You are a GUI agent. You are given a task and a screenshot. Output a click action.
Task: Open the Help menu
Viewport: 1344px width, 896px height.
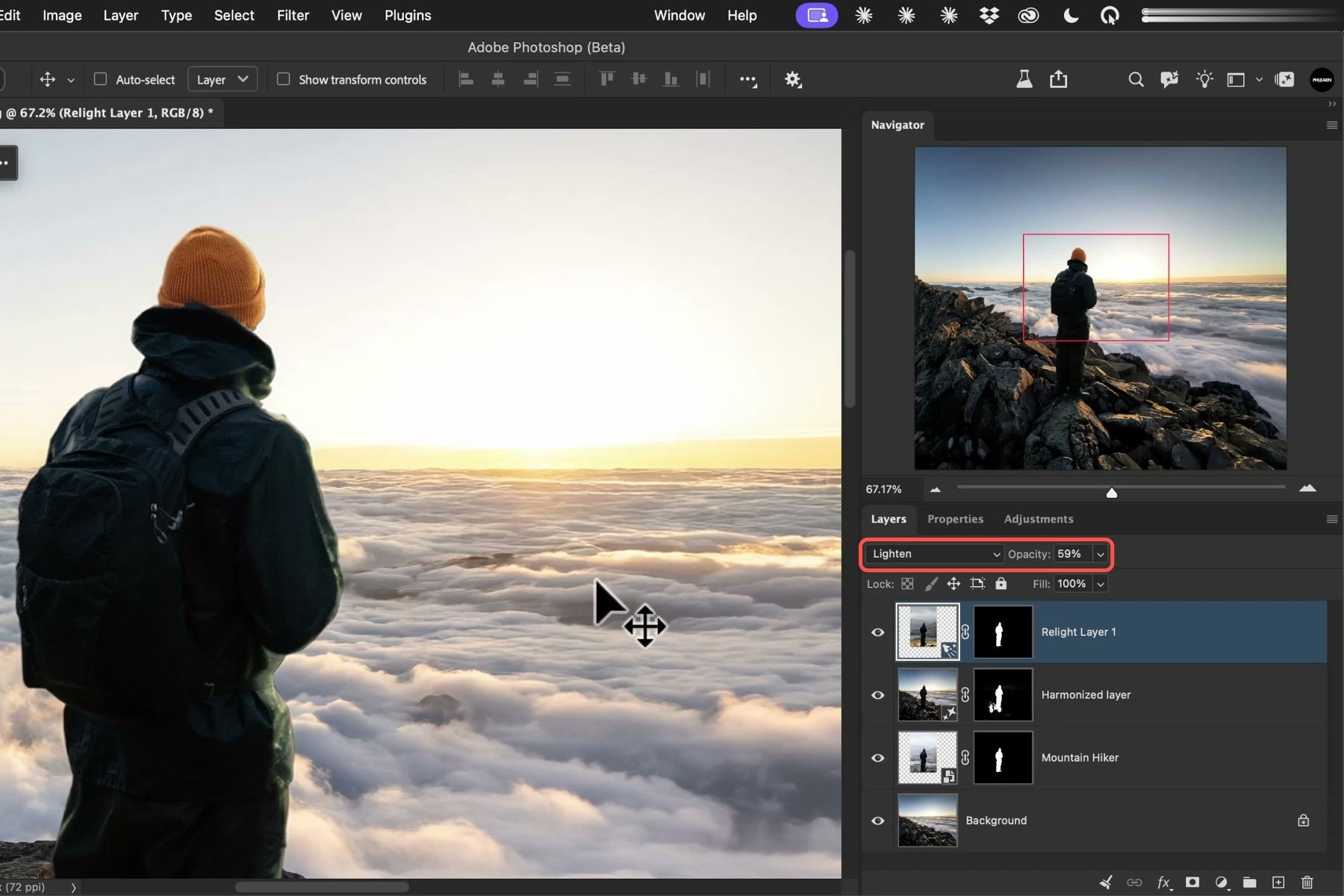pyautogui.click(x=742, y=15)
